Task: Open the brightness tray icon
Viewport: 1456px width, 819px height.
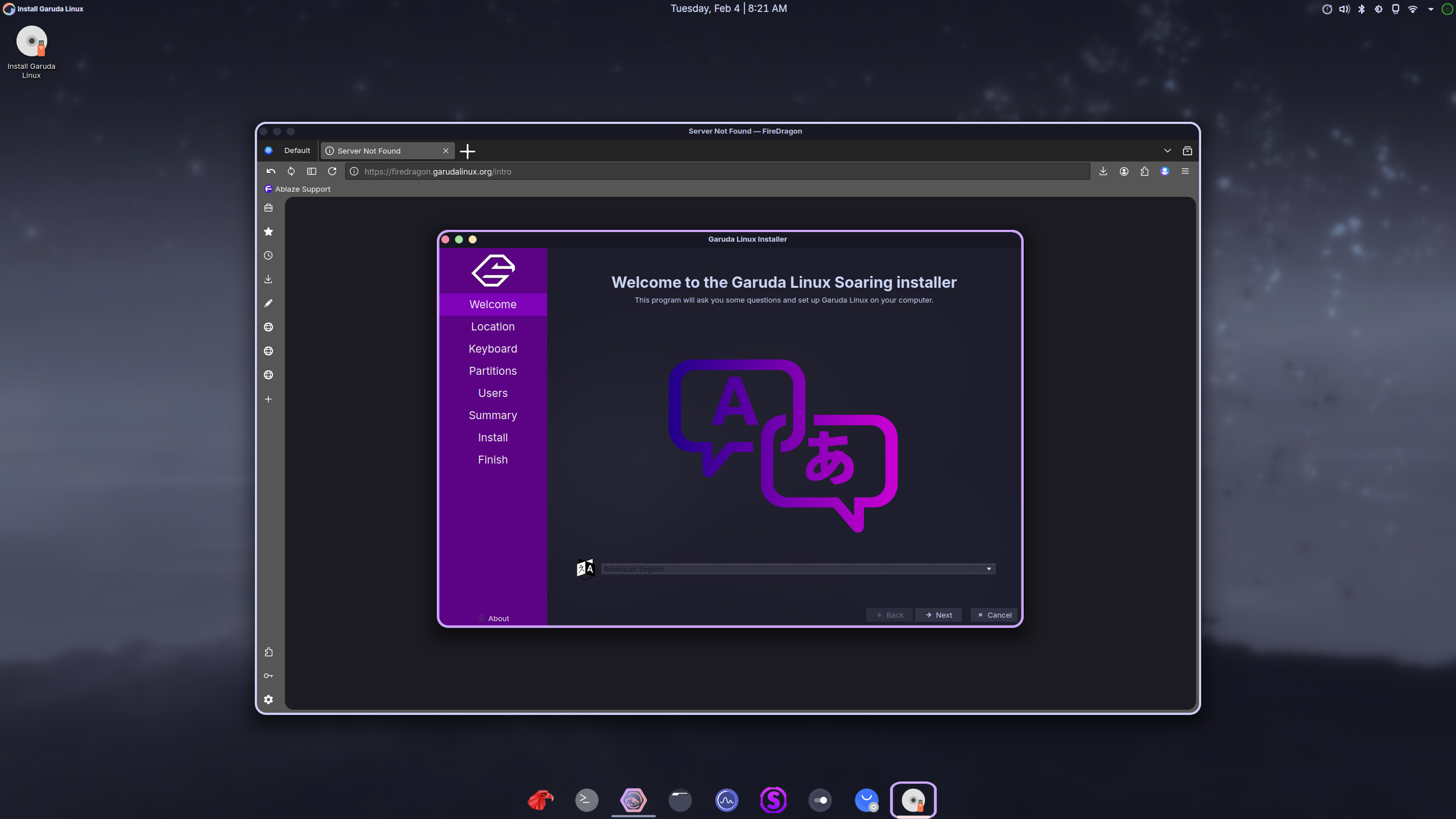Action: pyautogui.click(x=1379, y=9)
